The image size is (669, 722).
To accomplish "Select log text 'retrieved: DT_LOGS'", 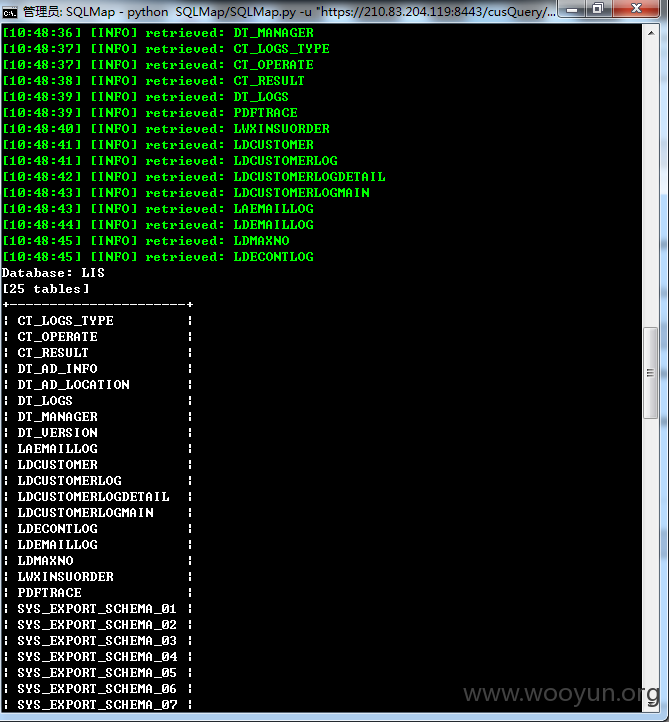I will (x=217, y=97).
